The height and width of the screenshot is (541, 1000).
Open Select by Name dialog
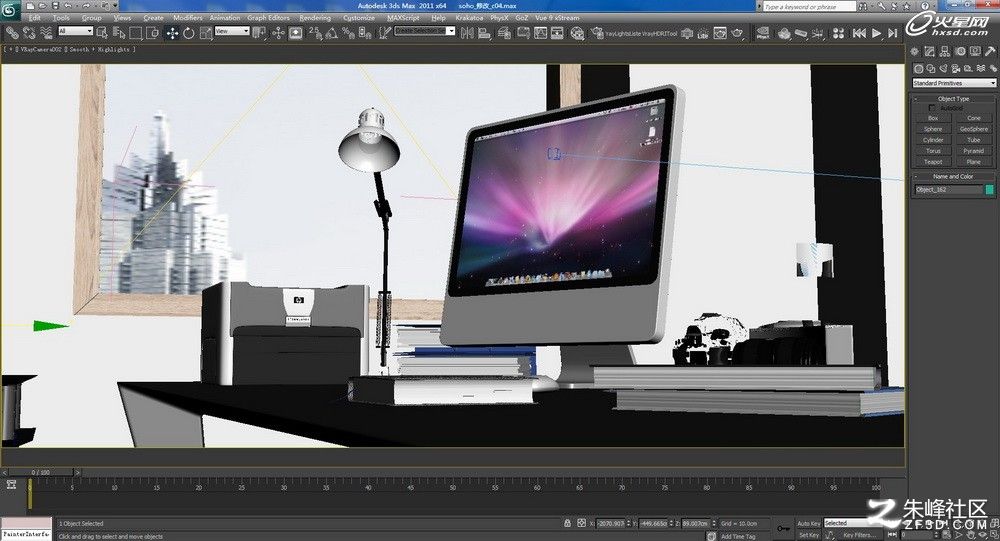119,32
